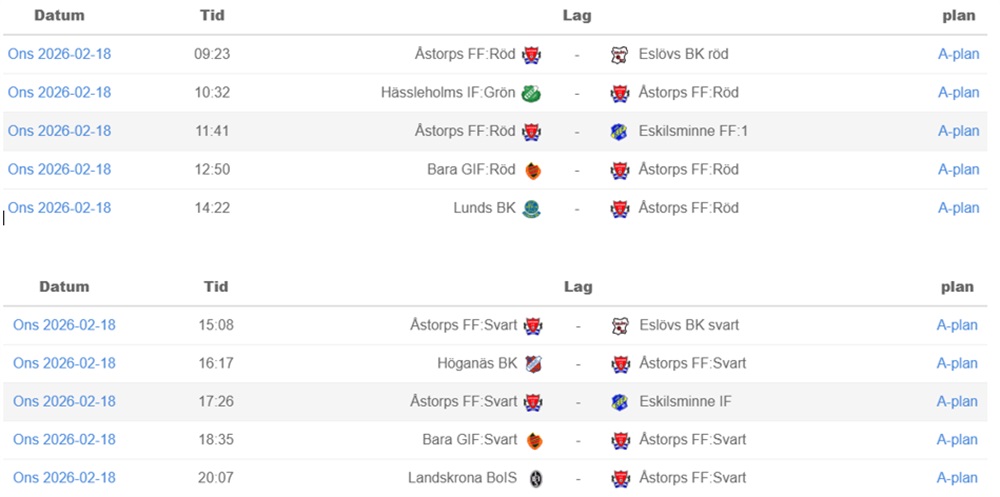Click the Landskrona BoIS team name
This screenshot has height=497, width=1000.
(462, 477)
